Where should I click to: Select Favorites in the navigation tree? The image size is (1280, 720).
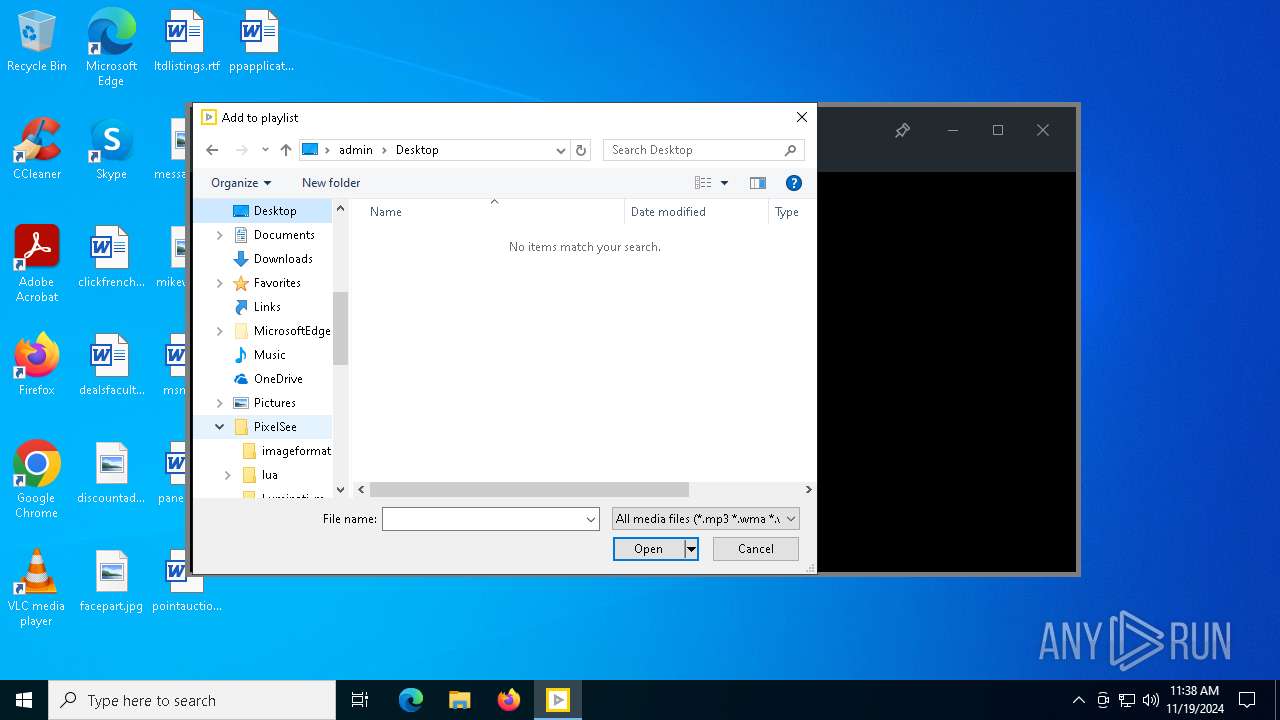click(277, 283)
